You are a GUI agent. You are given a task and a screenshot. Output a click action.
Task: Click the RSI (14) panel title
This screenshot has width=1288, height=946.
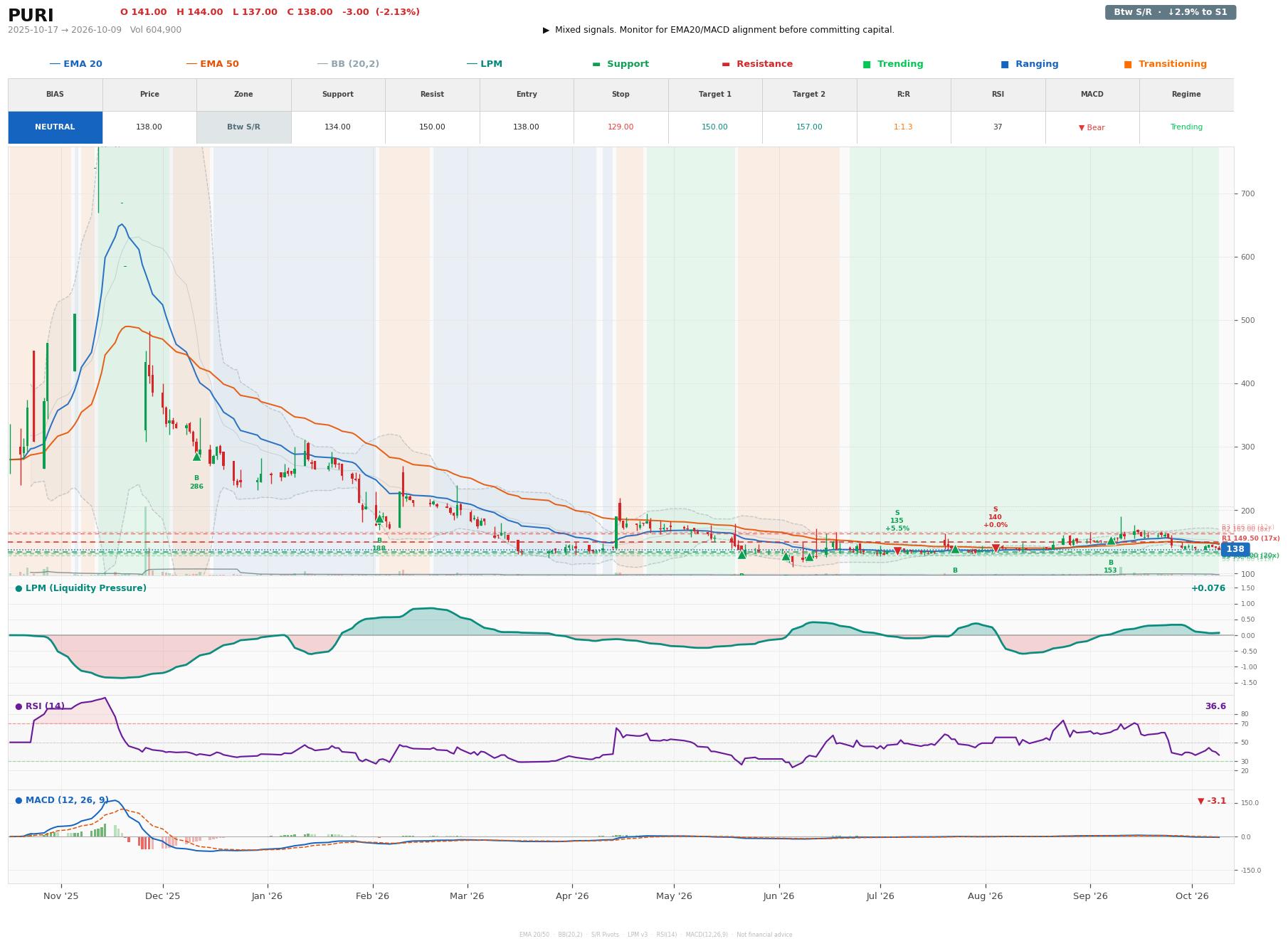44,706
